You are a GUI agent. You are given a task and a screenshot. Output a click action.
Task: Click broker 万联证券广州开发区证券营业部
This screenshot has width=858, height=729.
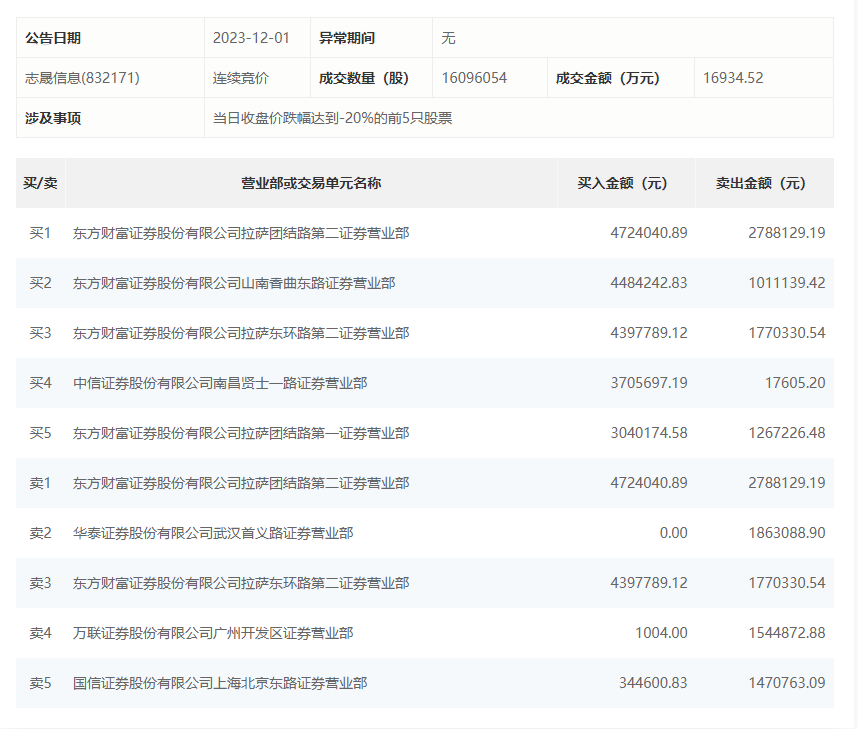(x=213, y=633)
